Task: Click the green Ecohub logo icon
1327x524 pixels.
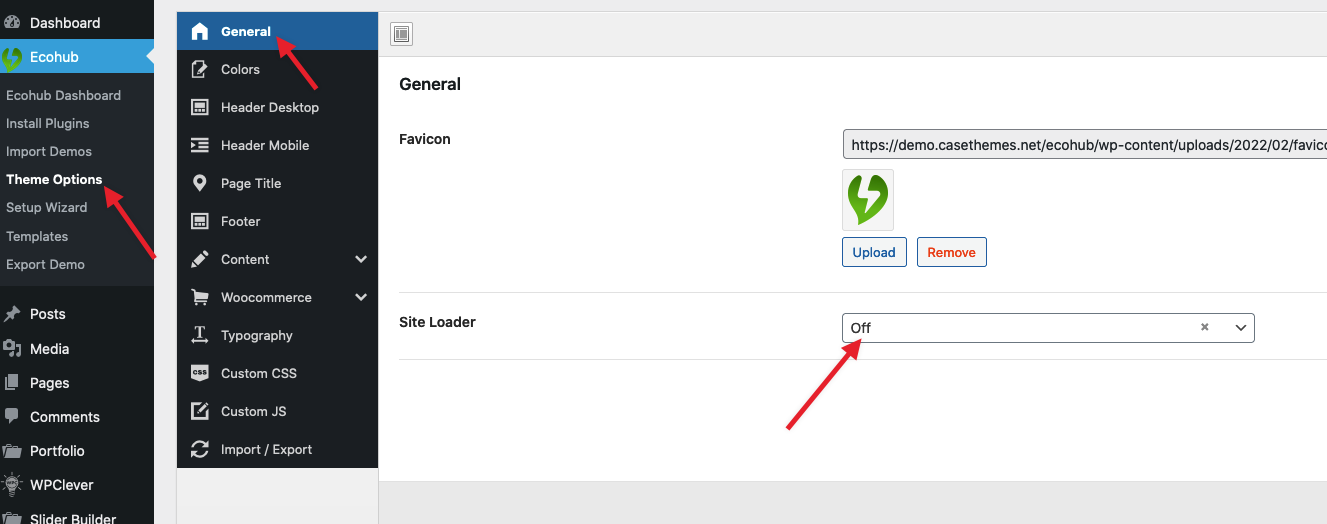Action: [x=12, y=58]
